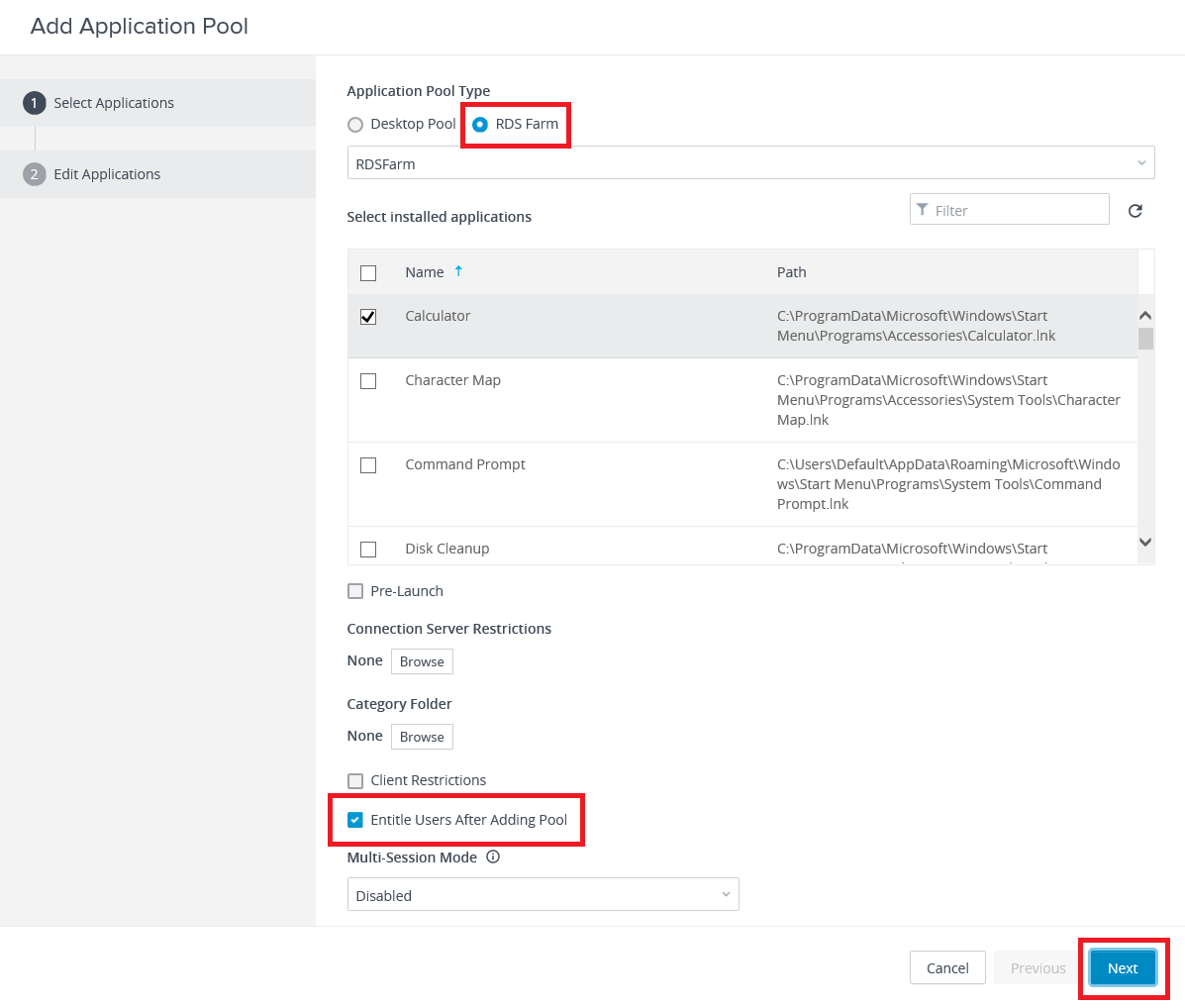This screenshot has height=1008, width=1185.
Task: Expand the Multi-Session Mode Disabled dropdown
Action: coord(543,895)
